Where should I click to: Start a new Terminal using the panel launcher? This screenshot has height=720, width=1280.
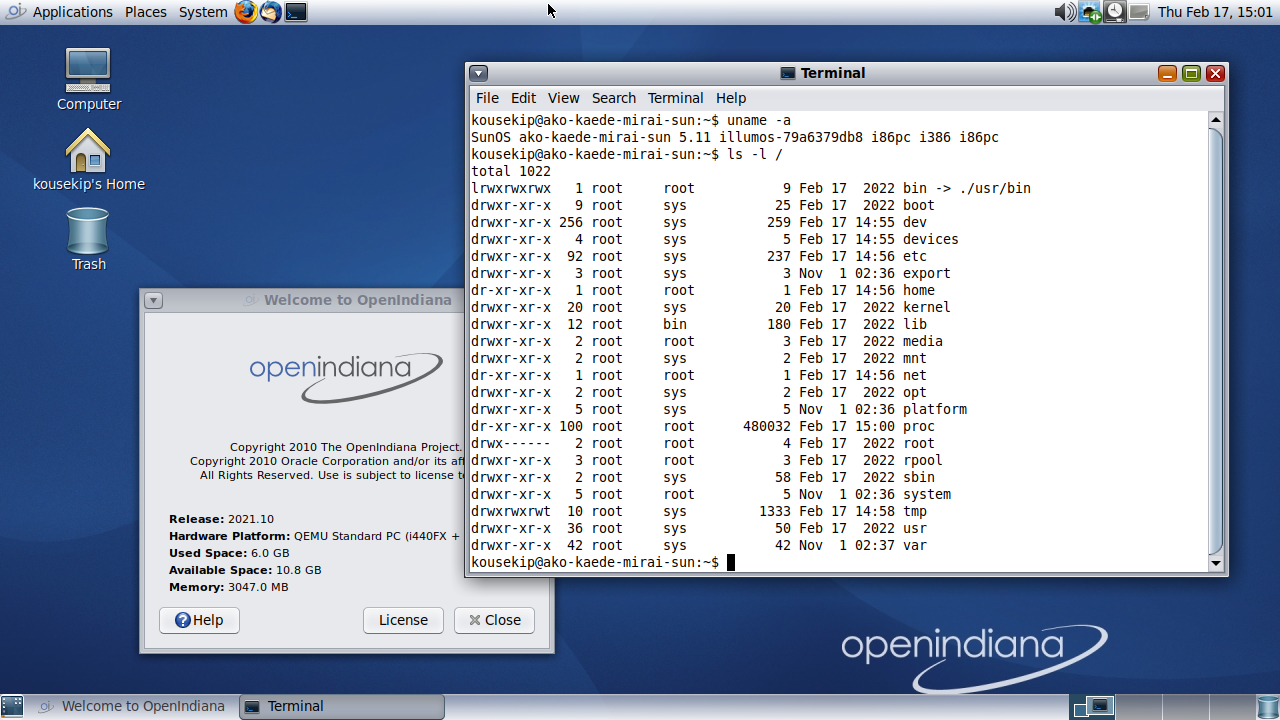(x=293, y=12)
